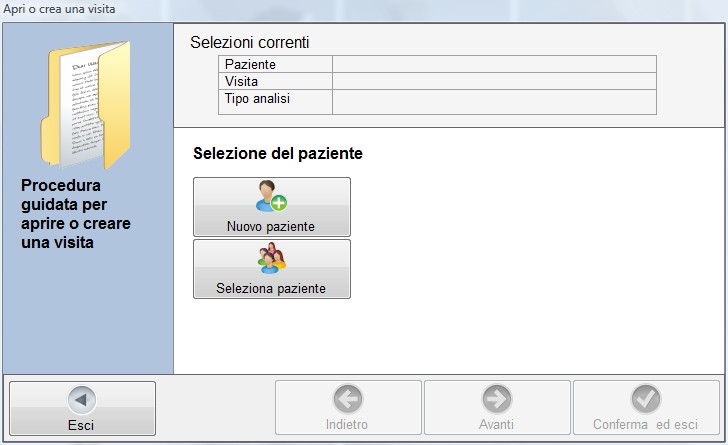Click the group of people icon
The width and height of the screenshot is (728, 445).
point(272,258)
